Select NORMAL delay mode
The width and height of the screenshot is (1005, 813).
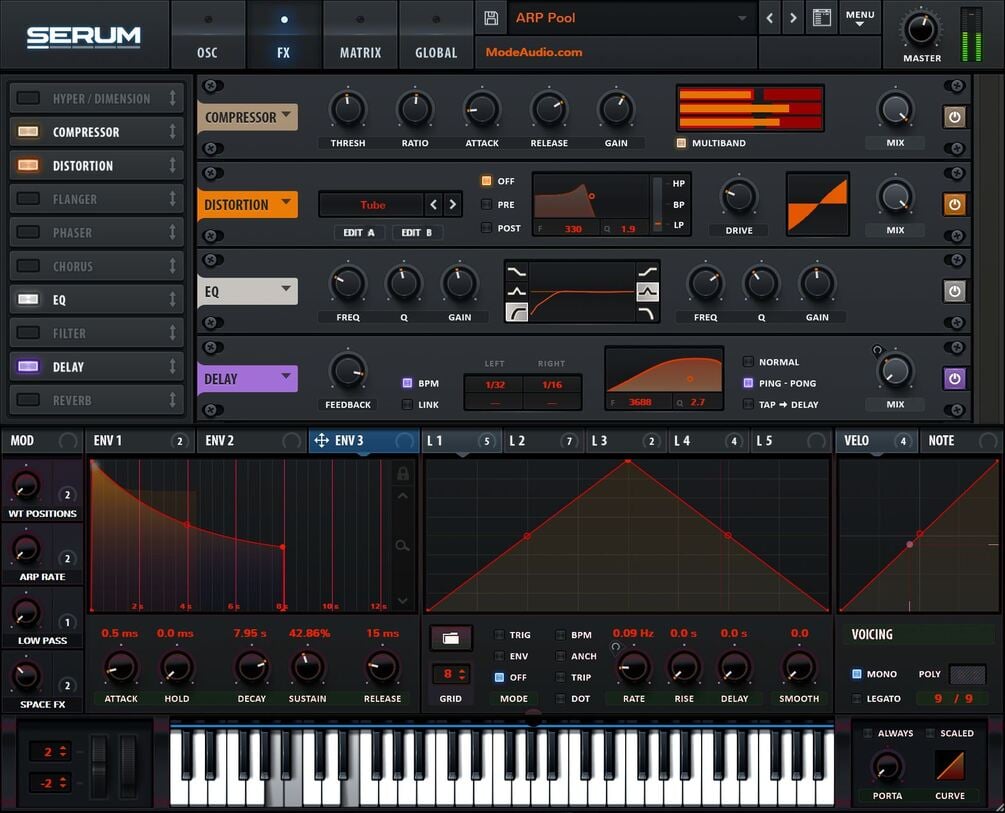coord(748,362)
